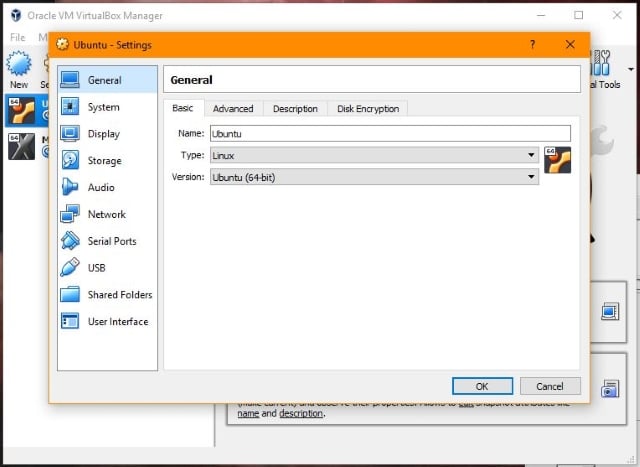Minimize the VirtualBox Manager window
Screen dimensions: 640x467
pos(541,16)
